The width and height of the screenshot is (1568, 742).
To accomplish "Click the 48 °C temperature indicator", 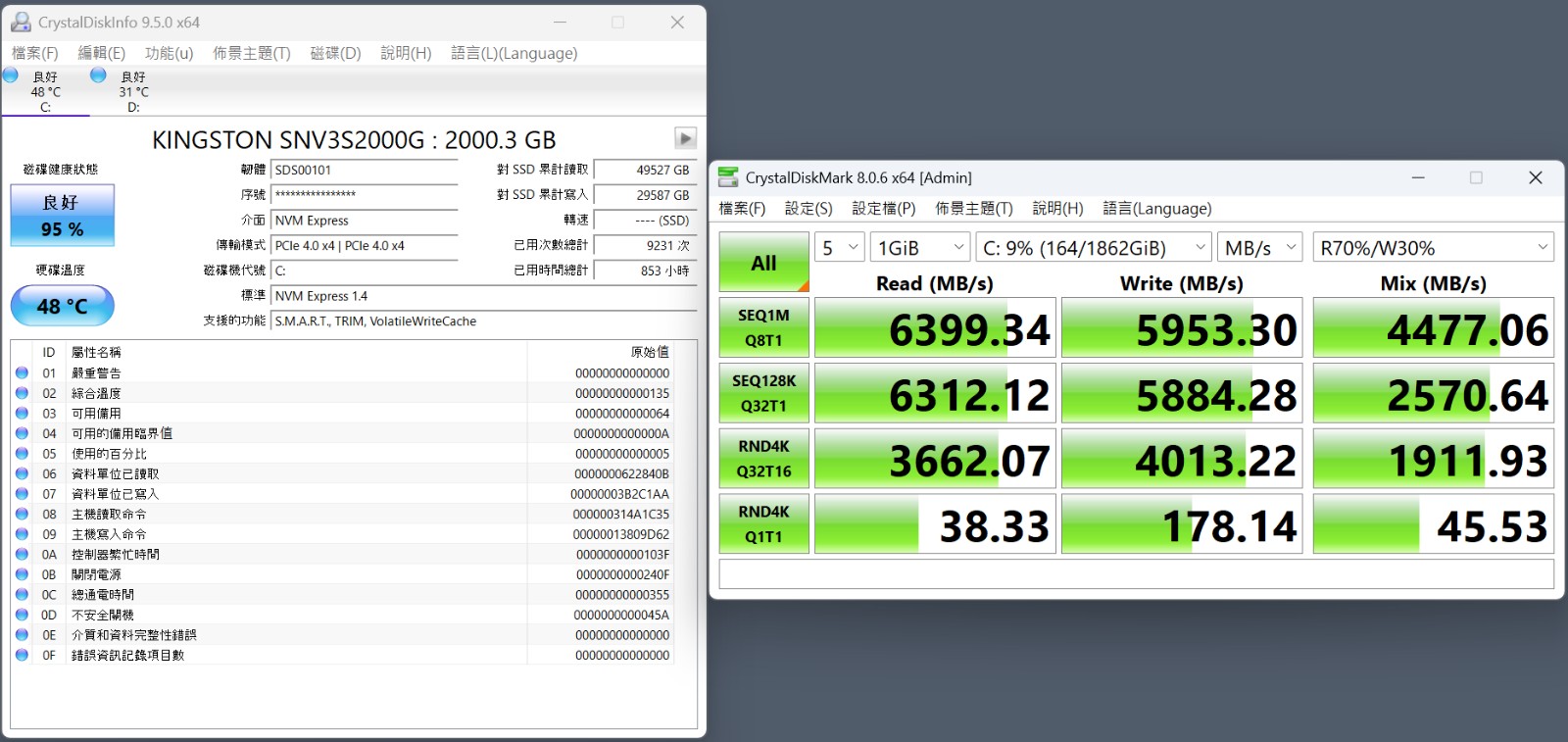I will pyautogui.click(x=63, y=306).
